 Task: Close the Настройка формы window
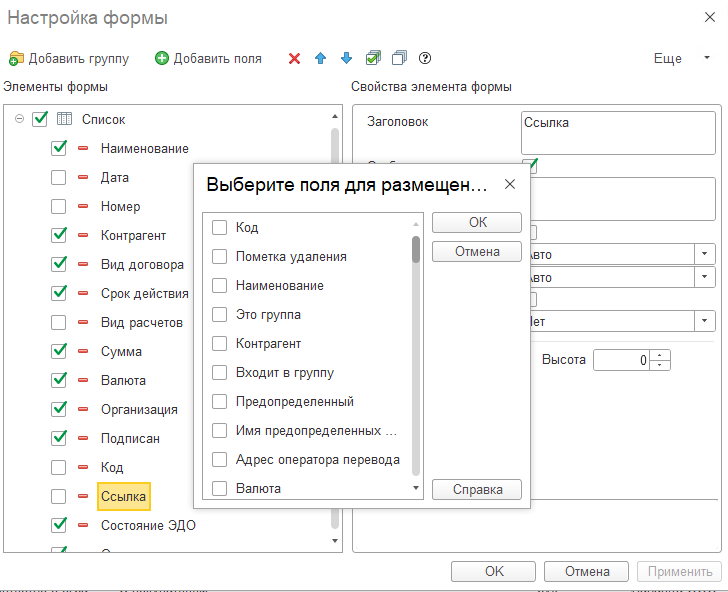coord(709,18)
